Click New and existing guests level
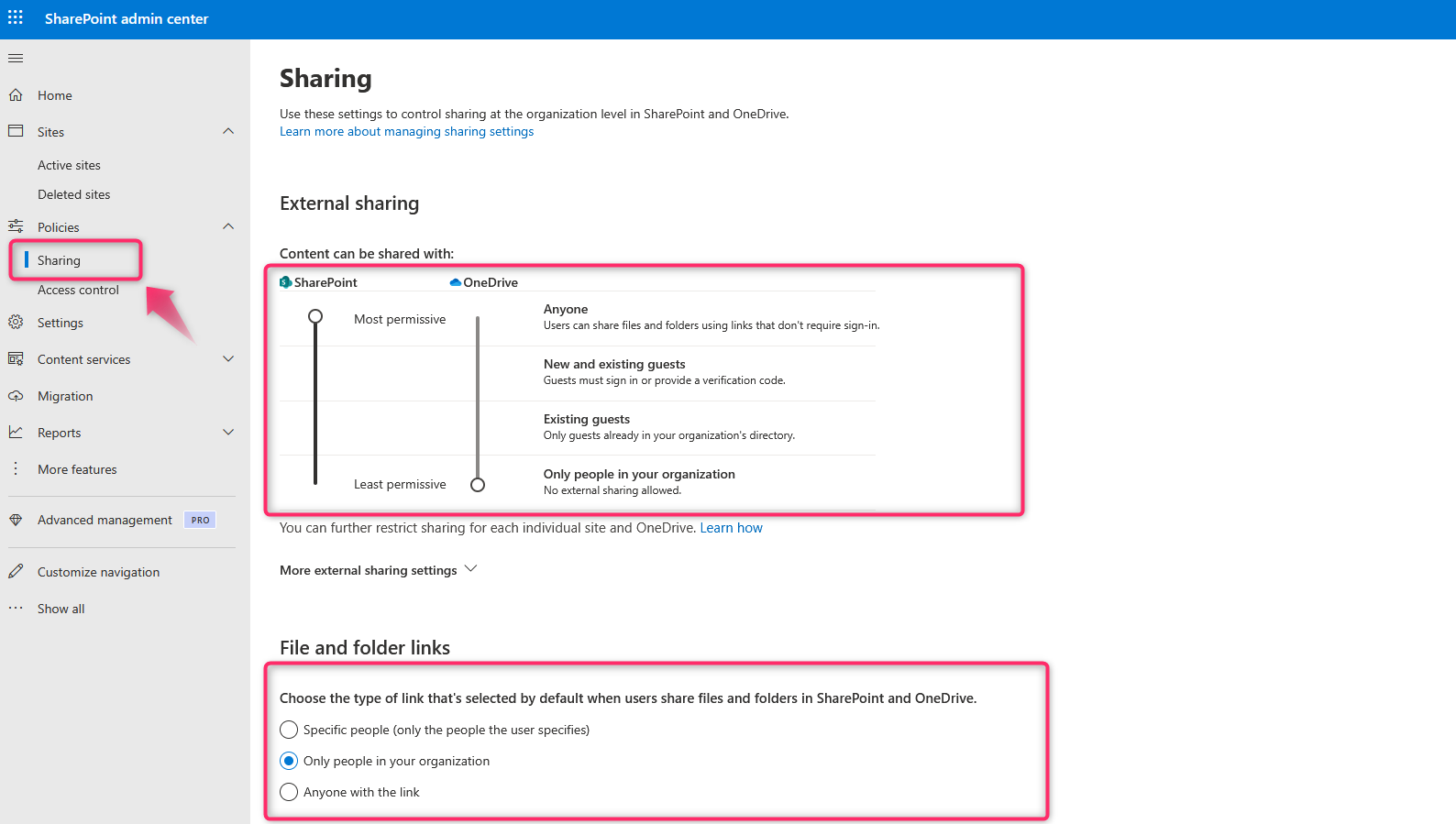The image size is (1456, 824). click(614, 365)
